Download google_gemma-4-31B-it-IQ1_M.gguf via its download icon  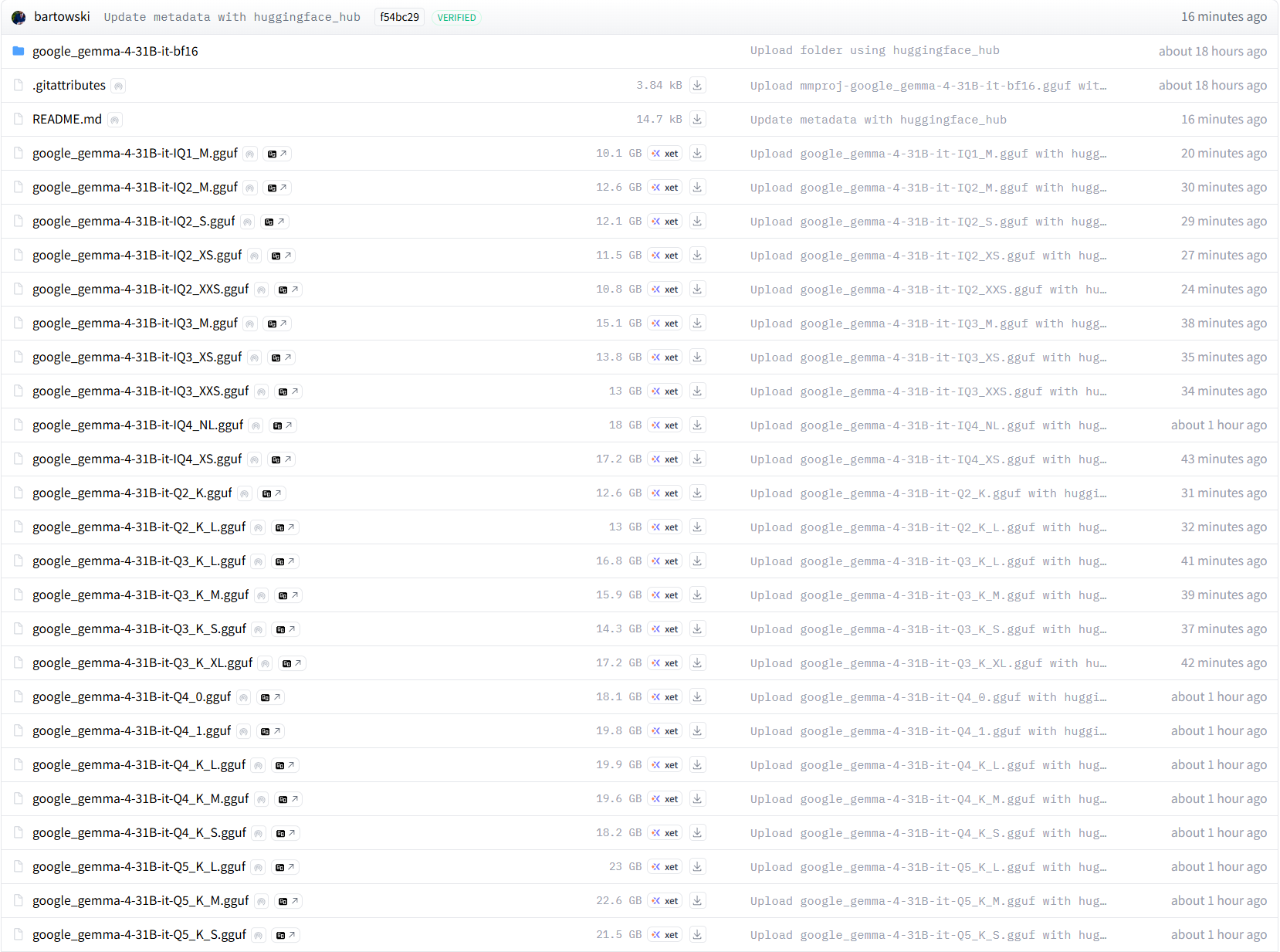coord(697,153)
